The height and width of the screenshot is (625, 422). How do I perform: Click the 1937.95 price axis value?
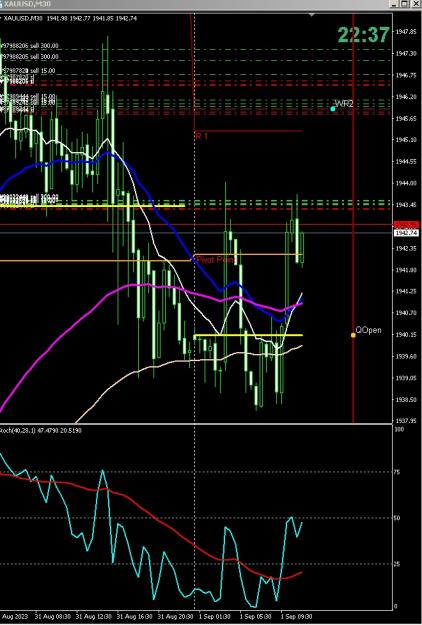(x=404, y=421)
